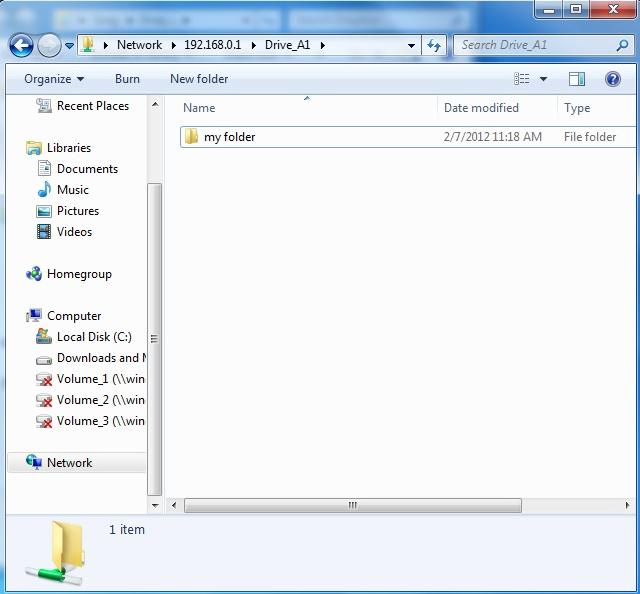The width and height of the screenshot is (640, 594).
Task: Click the Search Drive_A1 input field
Action: coord(535,45)
